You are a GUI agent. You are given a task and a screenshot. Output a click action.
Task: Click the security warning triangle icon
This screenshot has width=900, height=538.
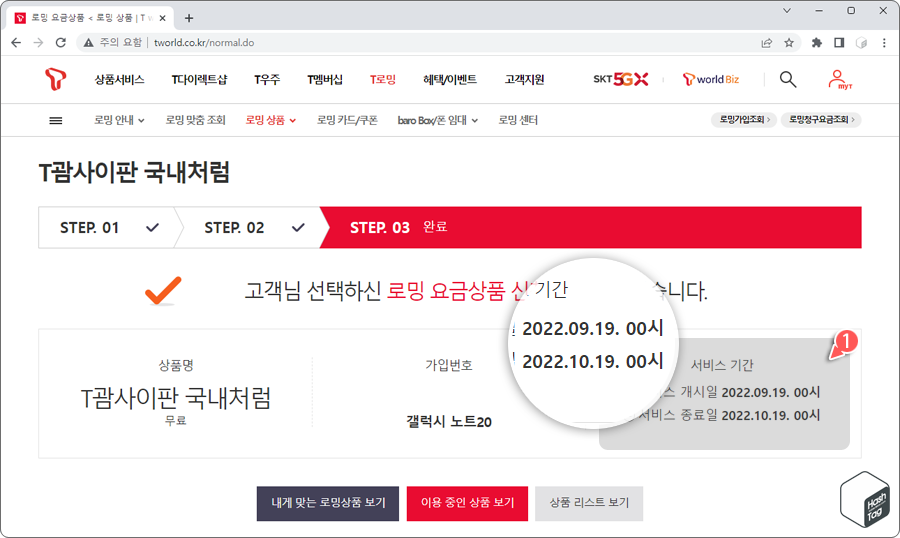coord(88,42)
